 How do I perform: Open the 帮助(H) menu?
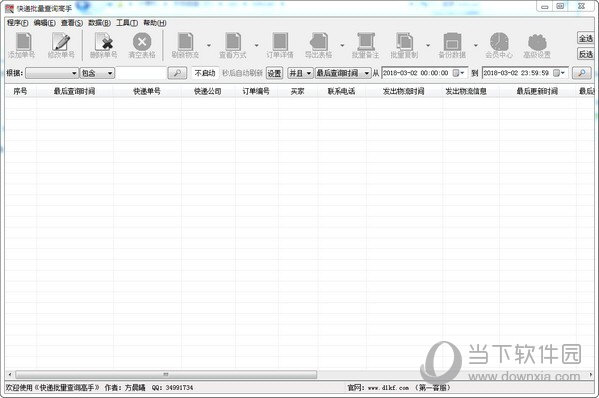coord(155,23)
